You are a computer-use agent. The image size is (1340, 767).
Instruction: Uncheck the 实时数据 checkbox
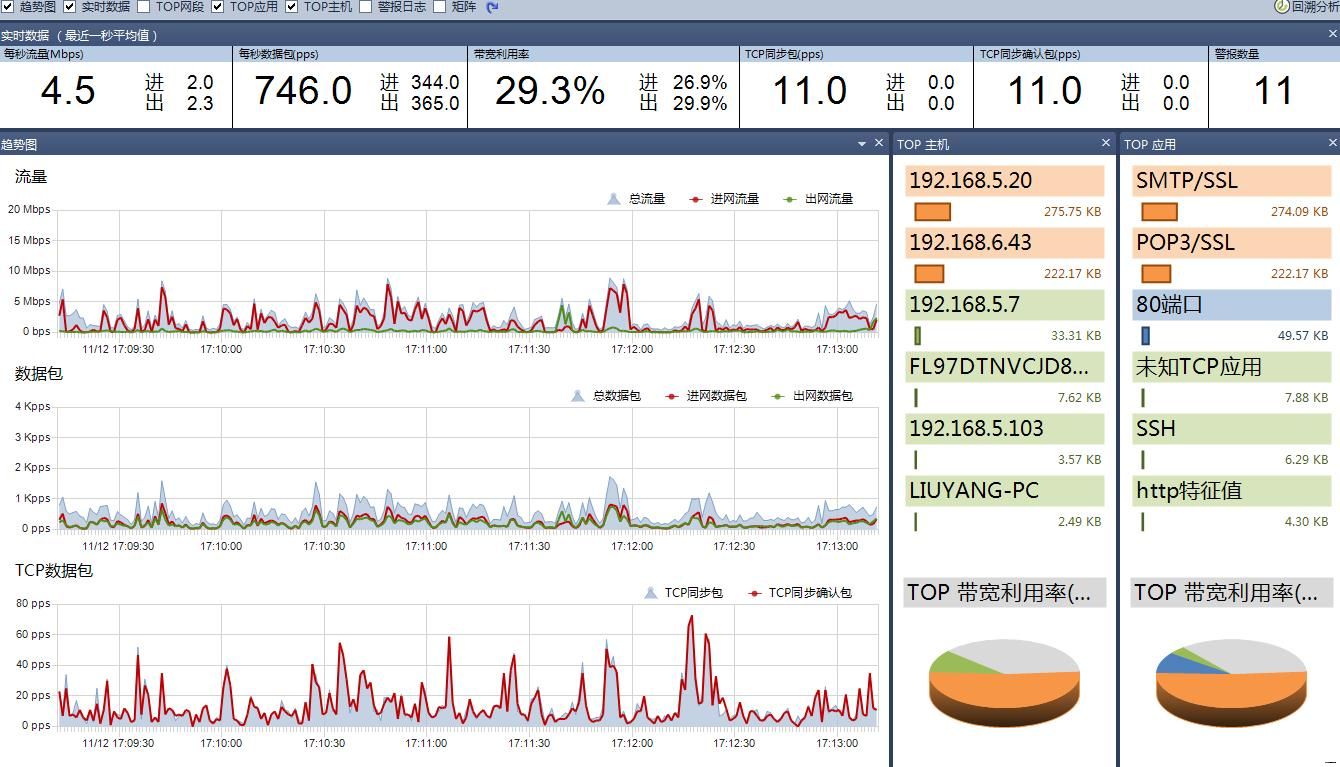[70, 7]
